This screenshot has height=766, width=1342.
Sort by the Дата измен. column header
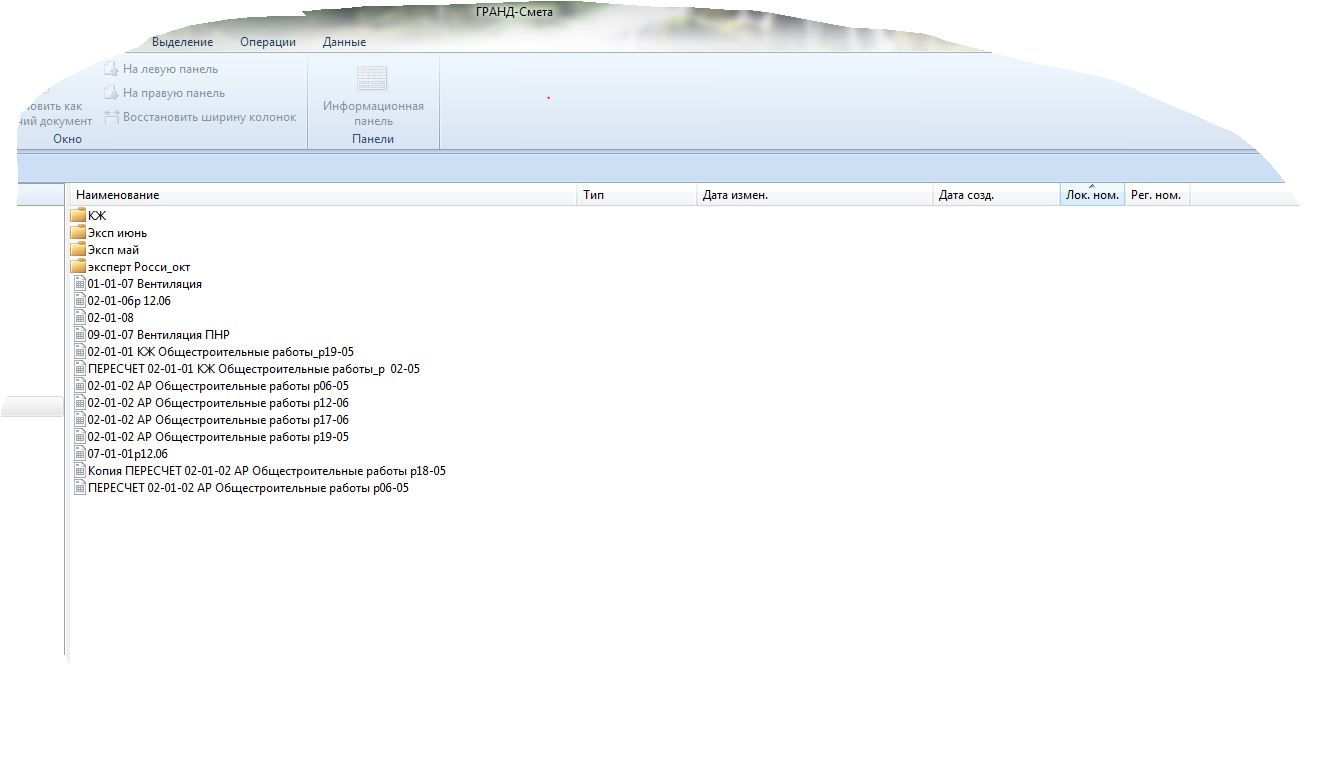(x=815, y=195)
